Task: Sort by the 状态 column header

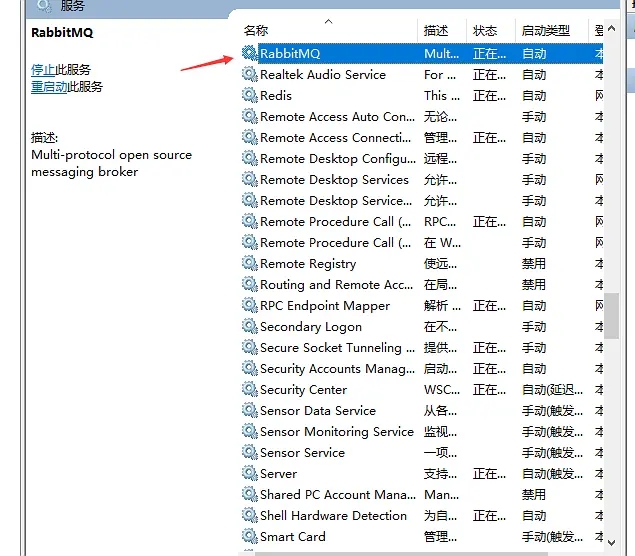Action: pyautogui.click(x=485, y=31)
